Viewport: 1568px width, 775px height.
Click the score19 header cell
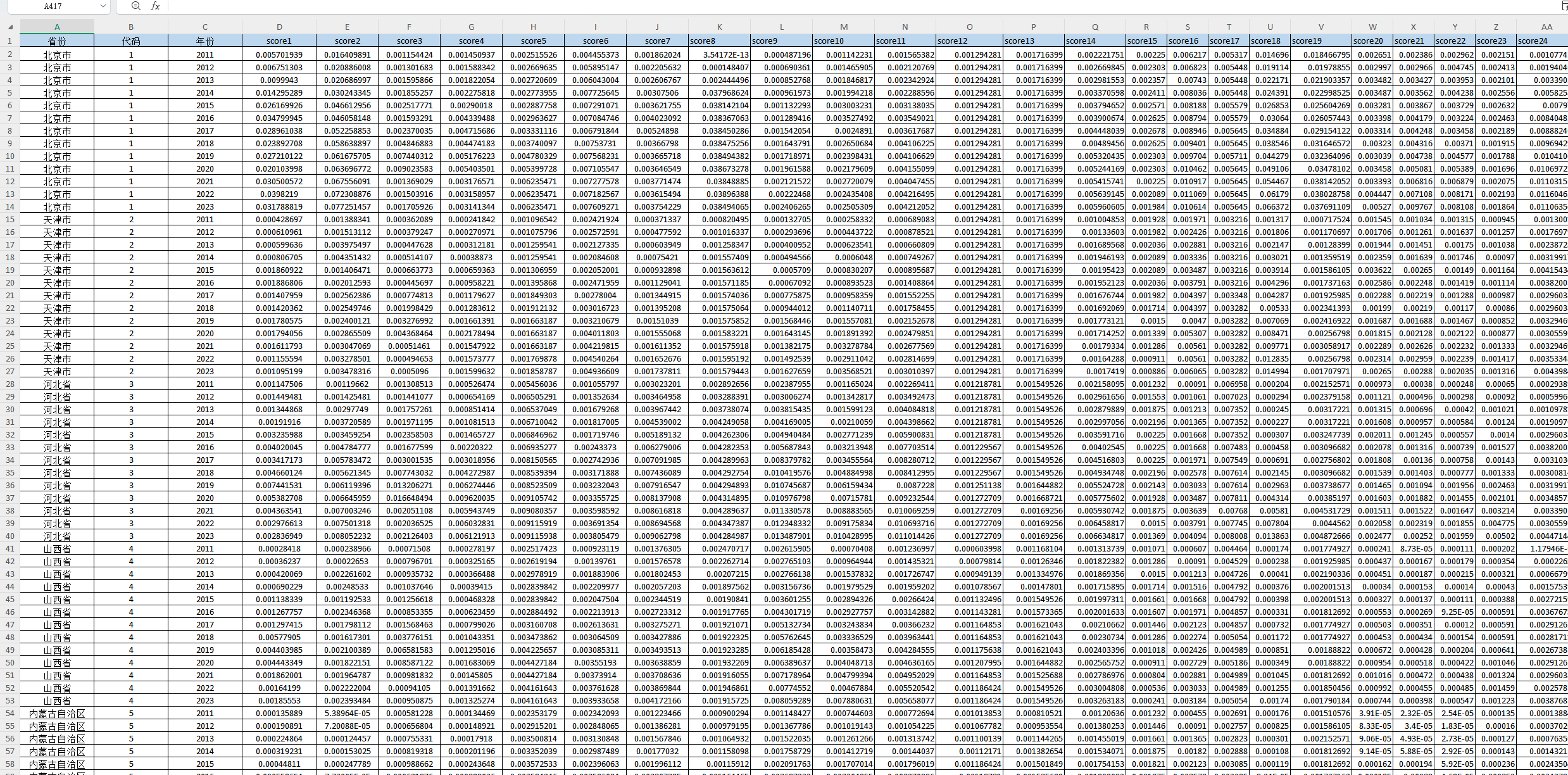pos(1320,41)
